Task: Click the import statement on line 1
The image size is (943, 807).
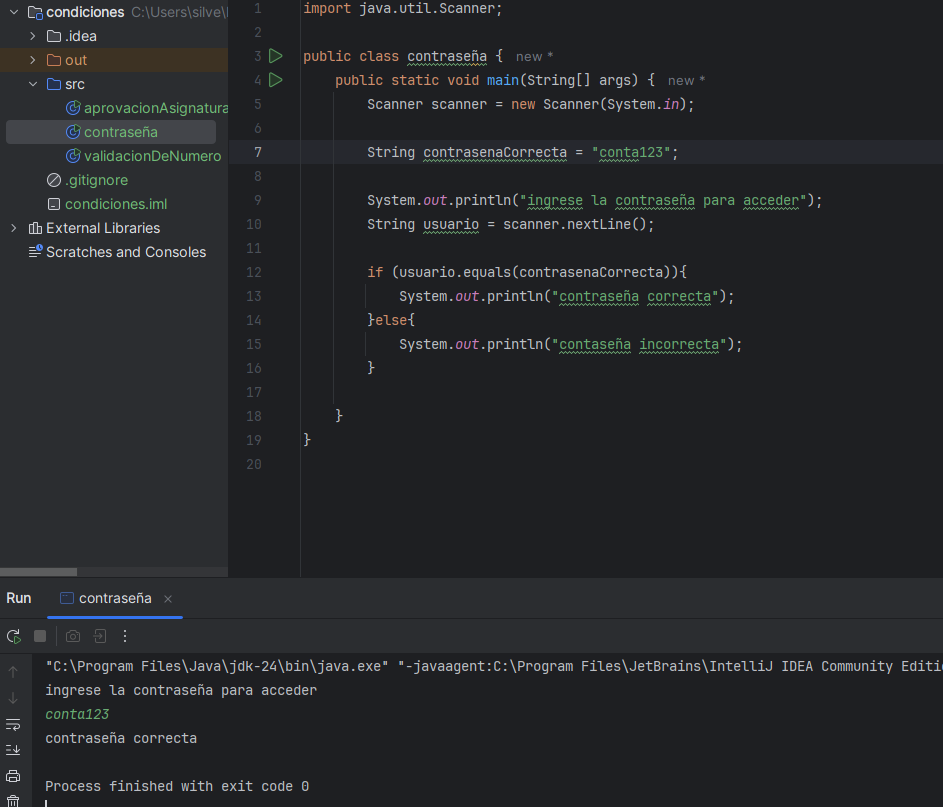Action: point(402,8)
